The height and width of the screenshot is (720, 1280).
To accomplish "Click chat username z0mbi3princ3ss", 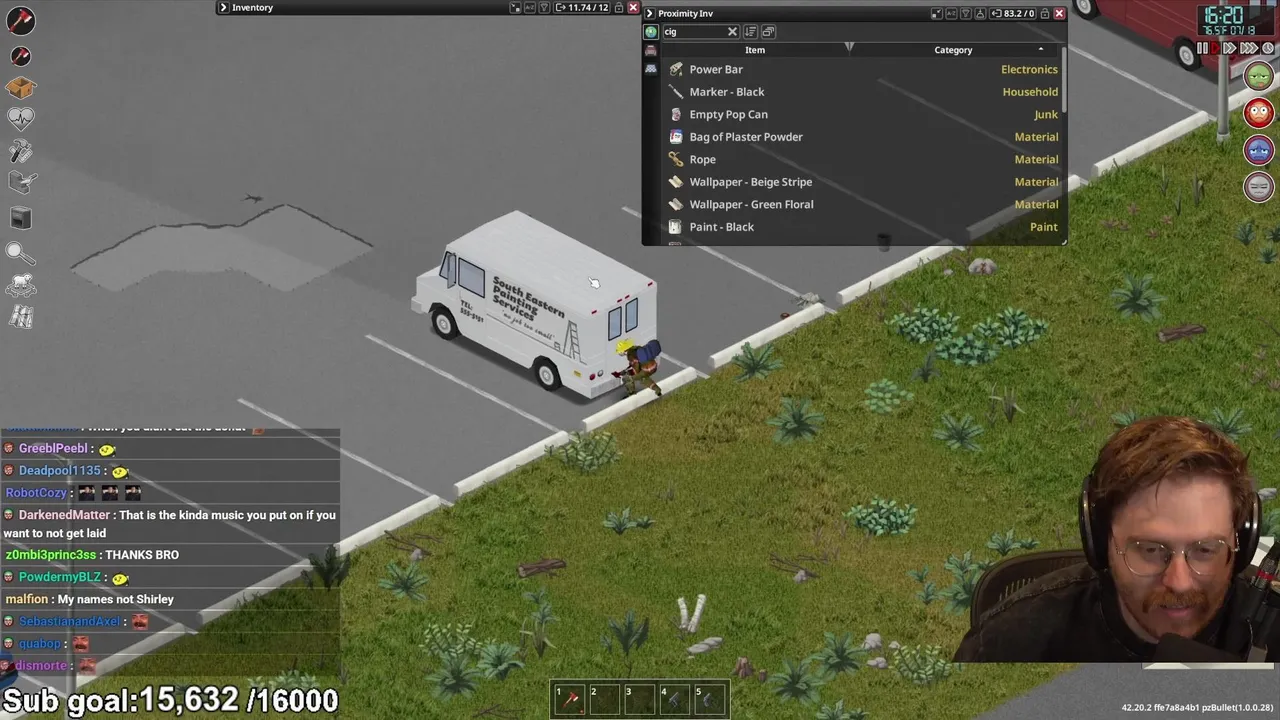I will pyautogui.click(x=51, y=555).
